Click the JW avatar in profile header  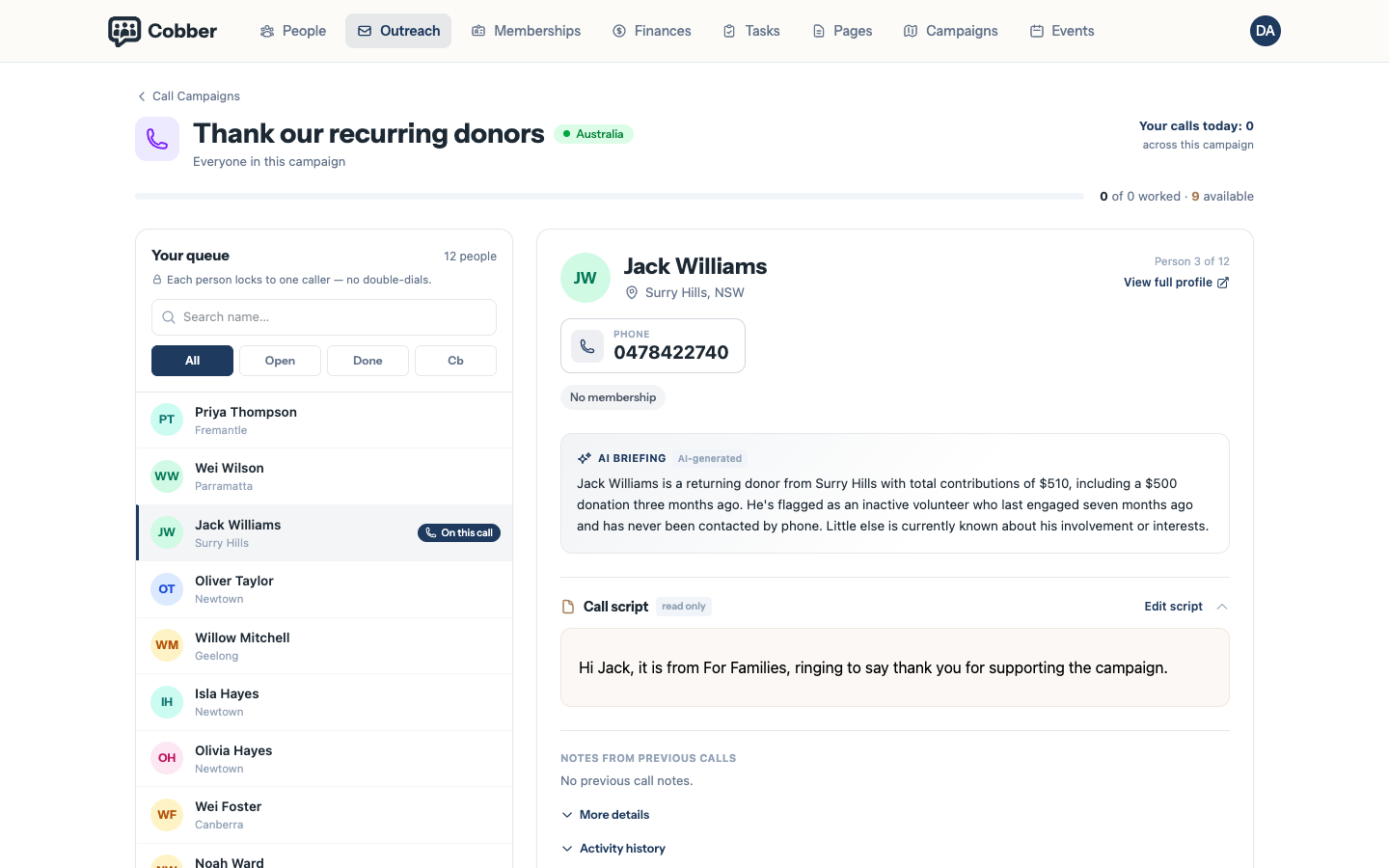pyautogui.click(x=586, y=278)
